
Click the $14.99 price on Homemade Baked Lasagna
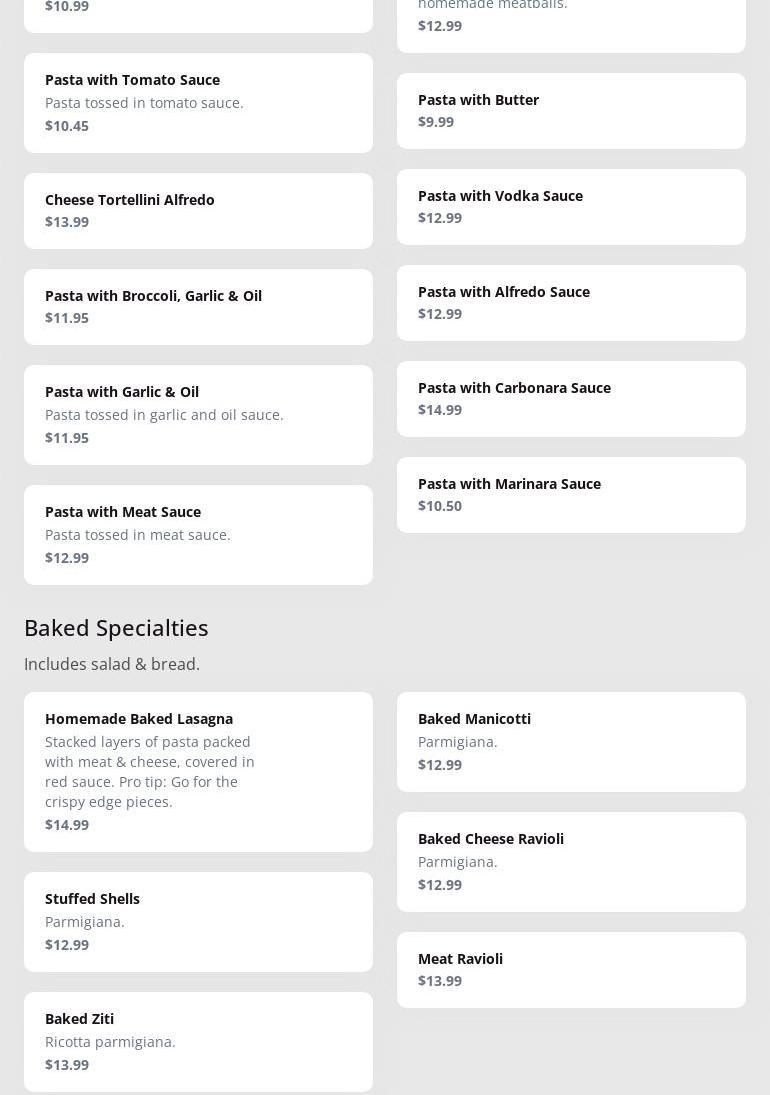tap(67, 825)
